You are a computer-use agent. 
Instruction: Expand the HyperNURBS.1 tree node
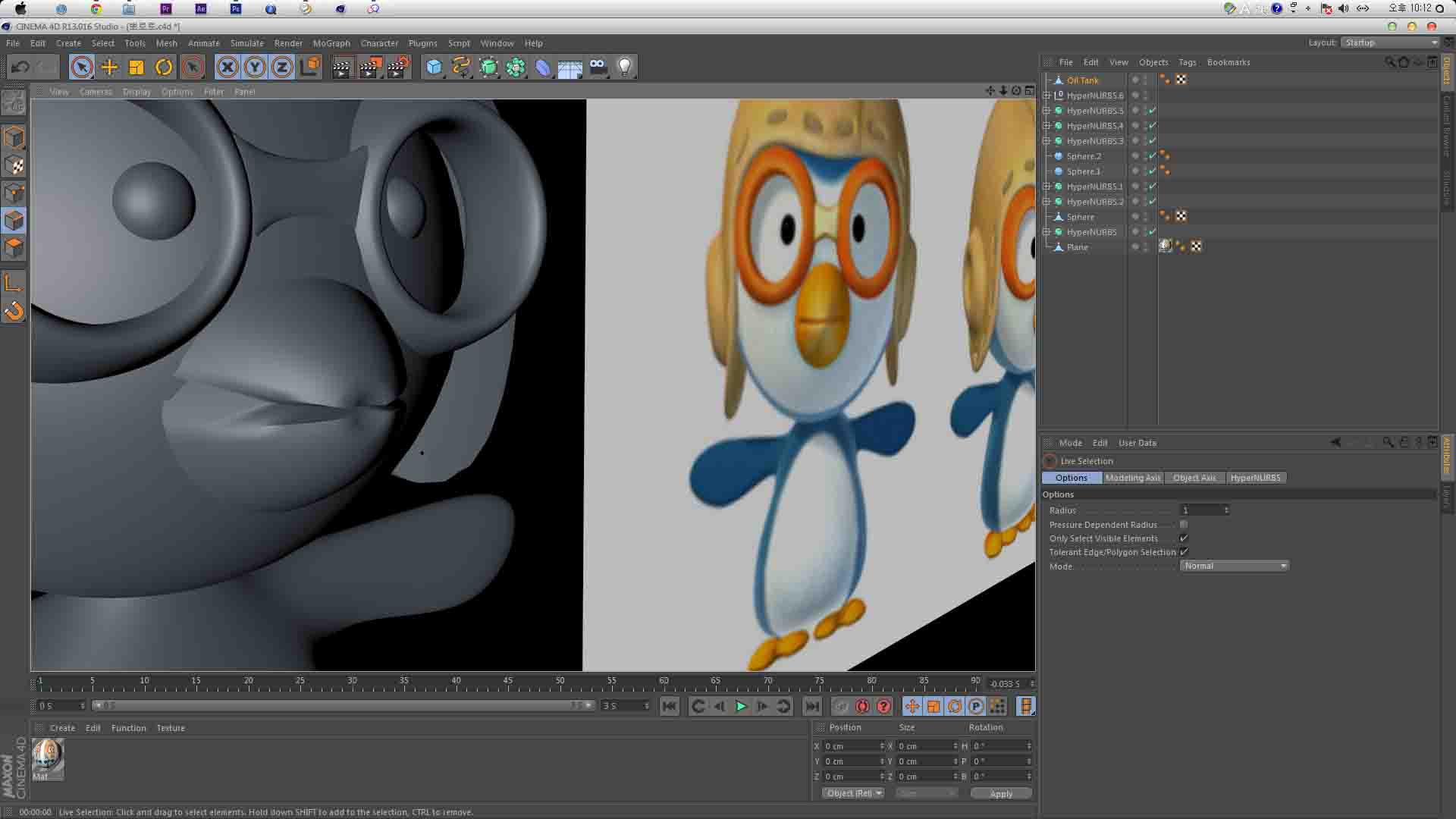point(1046,187)
